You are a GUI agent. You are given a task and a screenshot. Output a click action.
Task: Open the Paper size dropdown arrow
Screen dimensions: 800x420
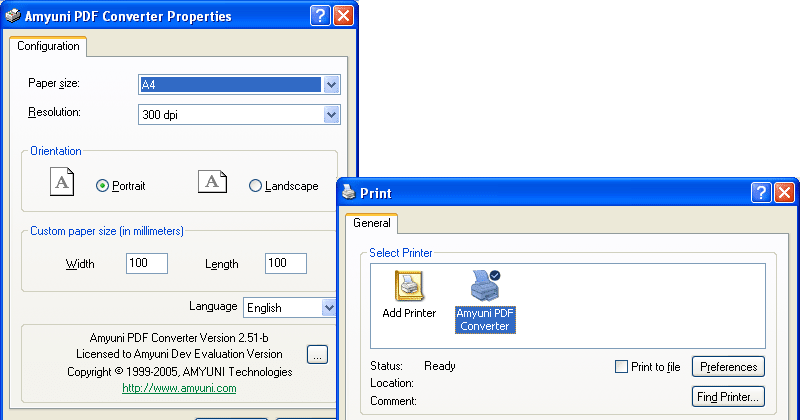click(x=331, y=85)
